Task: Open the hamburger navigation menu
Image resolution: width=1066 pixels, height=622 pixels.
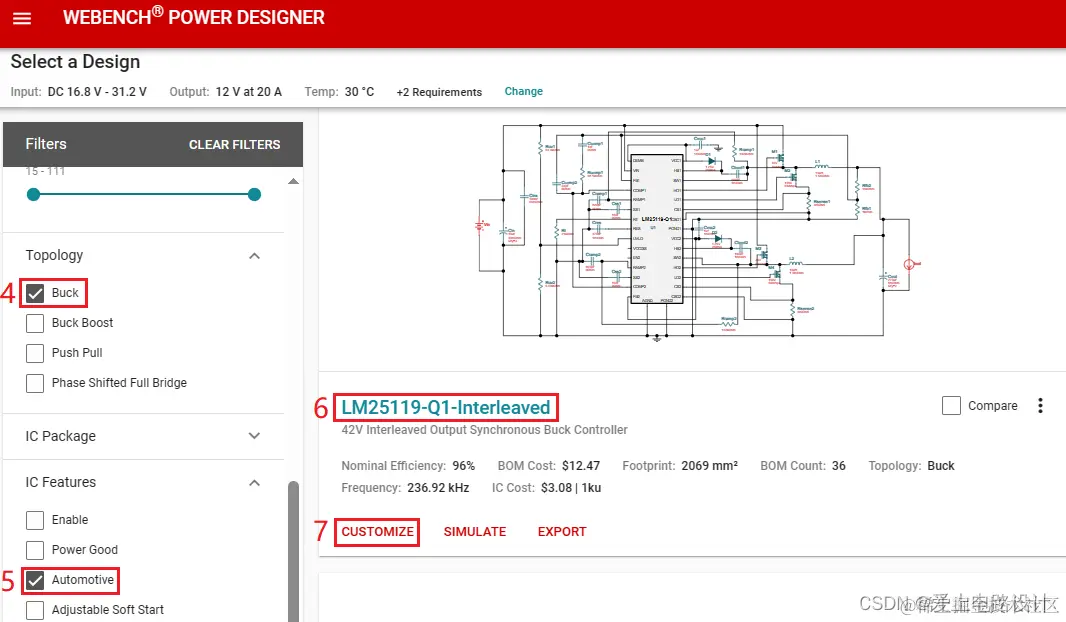Action: pos(22,18)
